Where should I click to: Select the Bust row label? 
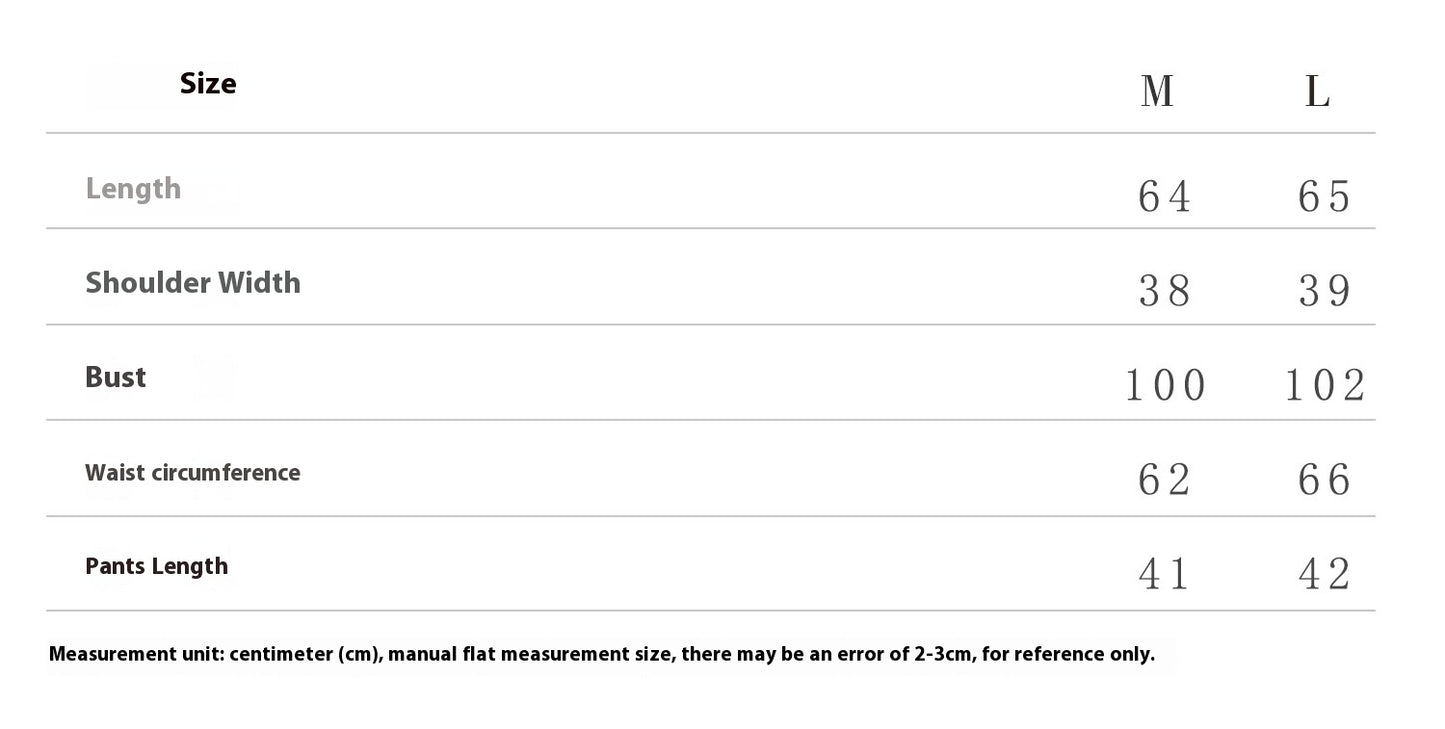(x=116, y=377)
